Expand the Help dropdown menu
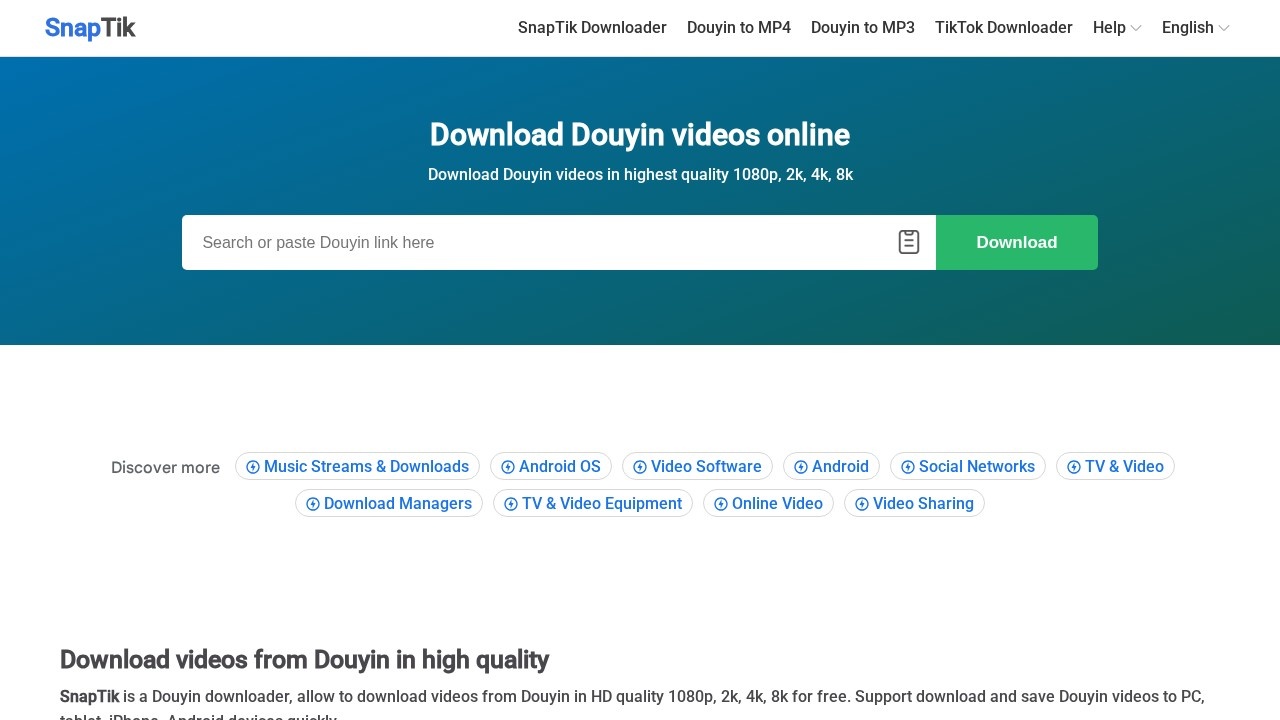Screen dimensions: 1280x720 [x=1116, y=28]
